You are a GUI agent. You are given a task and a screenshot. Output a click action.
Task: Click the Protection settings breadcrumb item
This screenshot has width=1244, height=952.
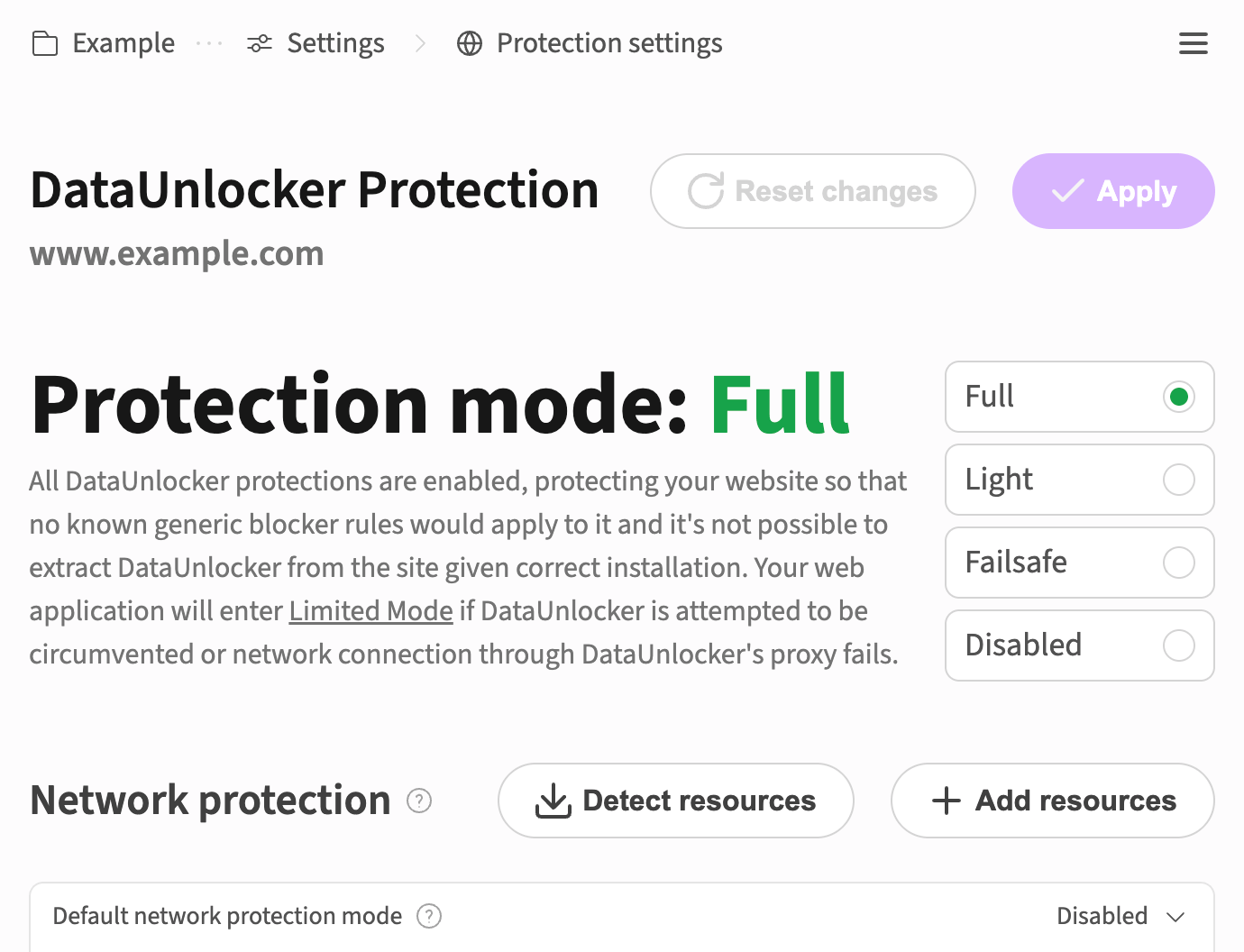(x=609, y=43)
